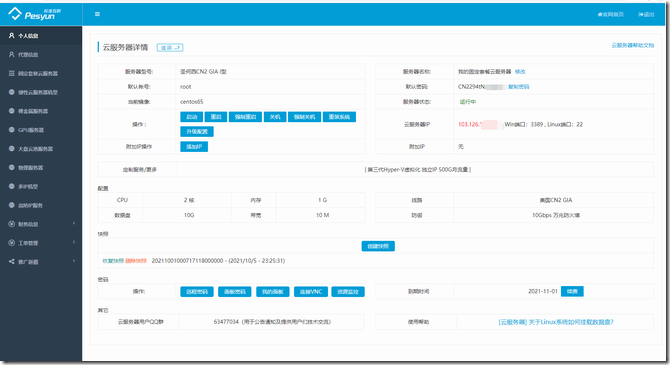Screen dimensions: 670x365
Task: Click the share icon beside 推广返佣
Action: click(12, 261)
